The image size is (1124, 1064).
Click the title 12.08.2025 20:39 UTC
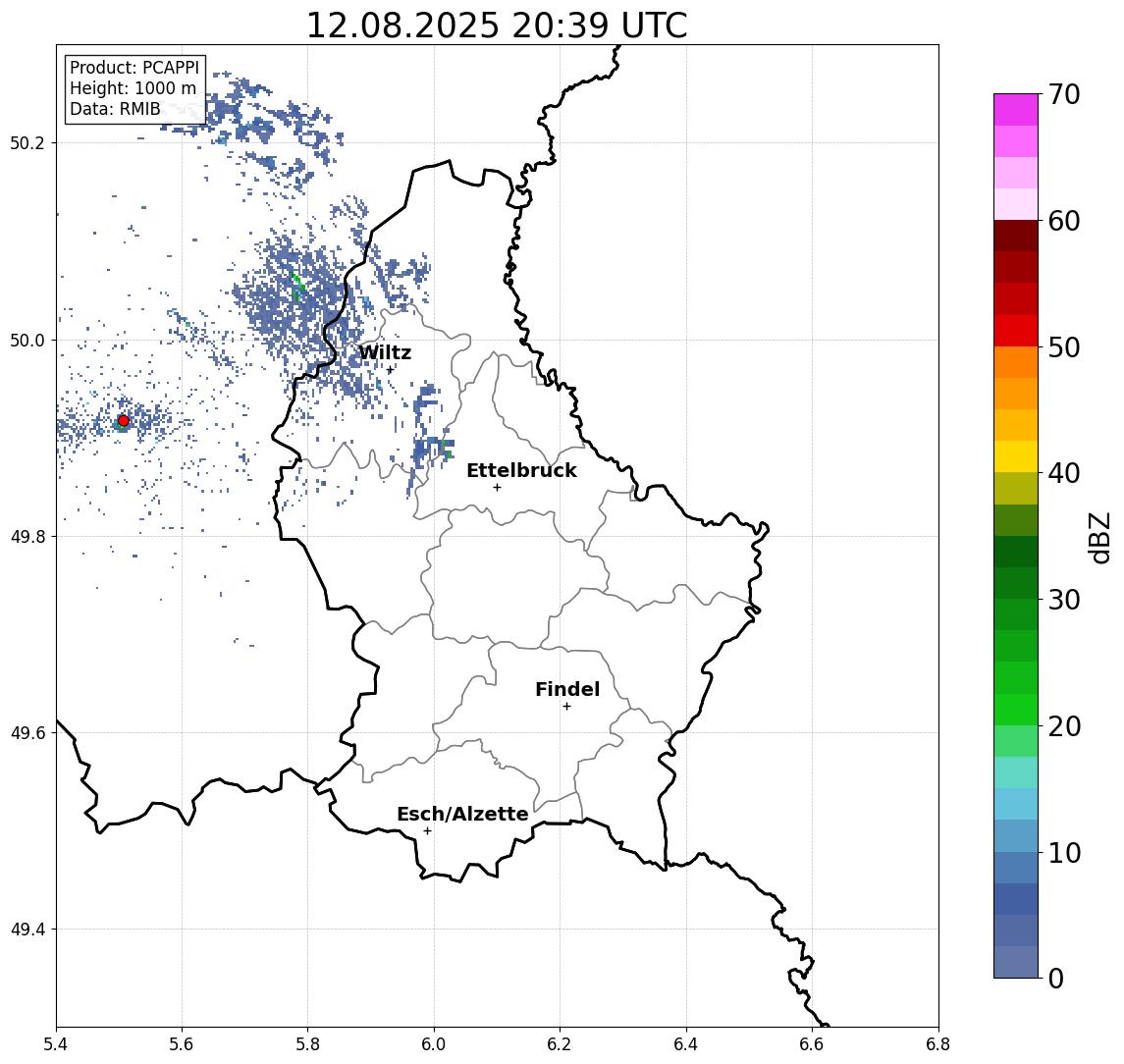497,26
